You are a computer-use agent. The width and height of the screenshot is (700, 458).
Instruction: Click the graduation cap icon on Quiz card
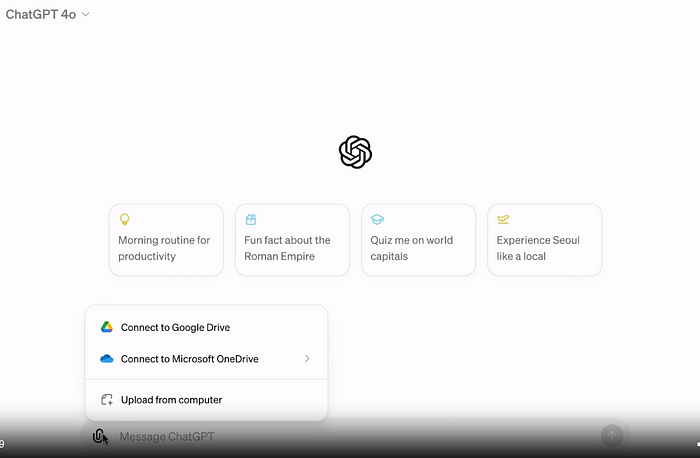coord(377,219)
